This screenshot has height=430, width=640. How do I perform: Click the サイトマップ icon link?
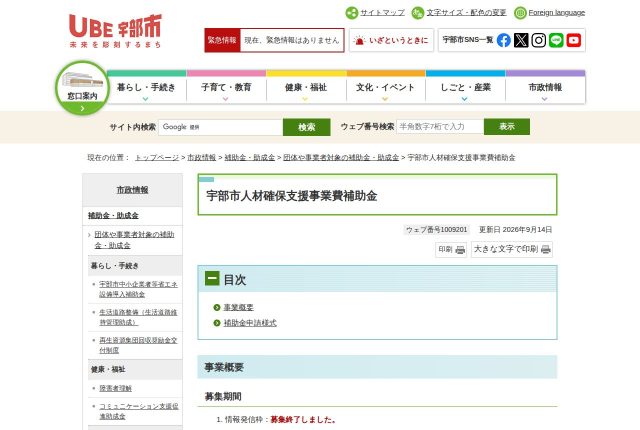tap(375, 13)
